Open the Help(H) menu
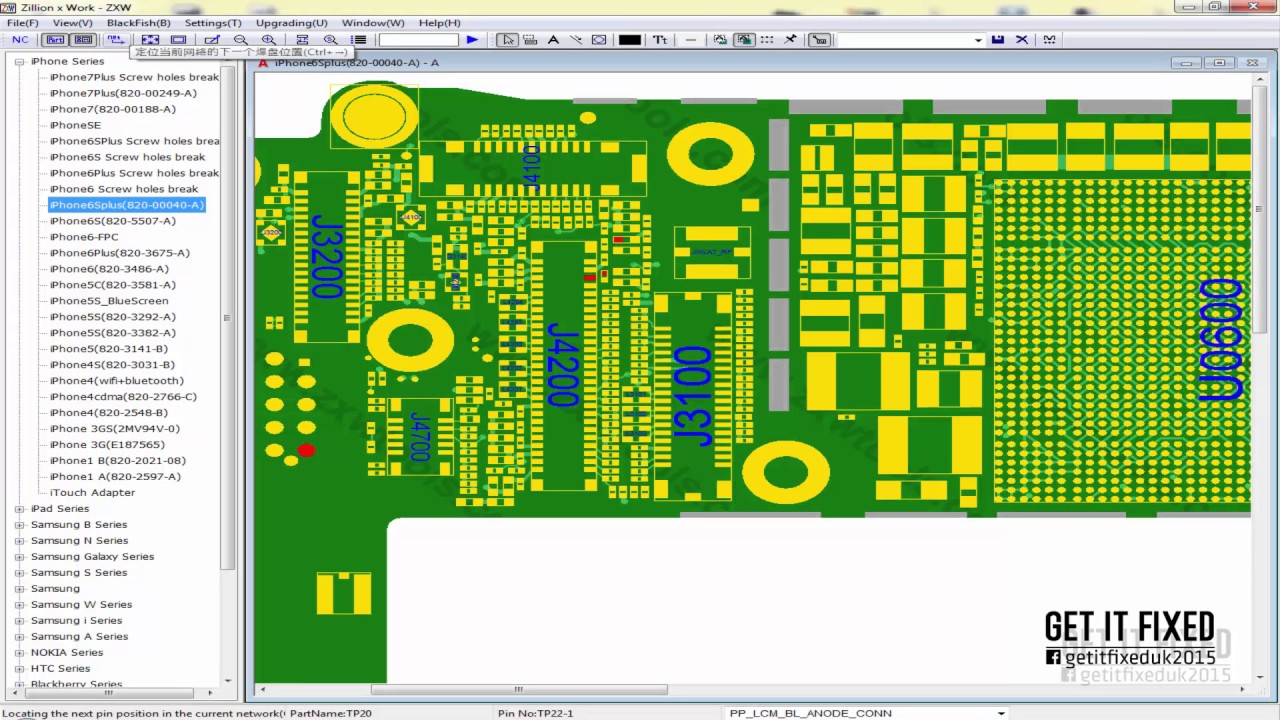 point(440,23)
